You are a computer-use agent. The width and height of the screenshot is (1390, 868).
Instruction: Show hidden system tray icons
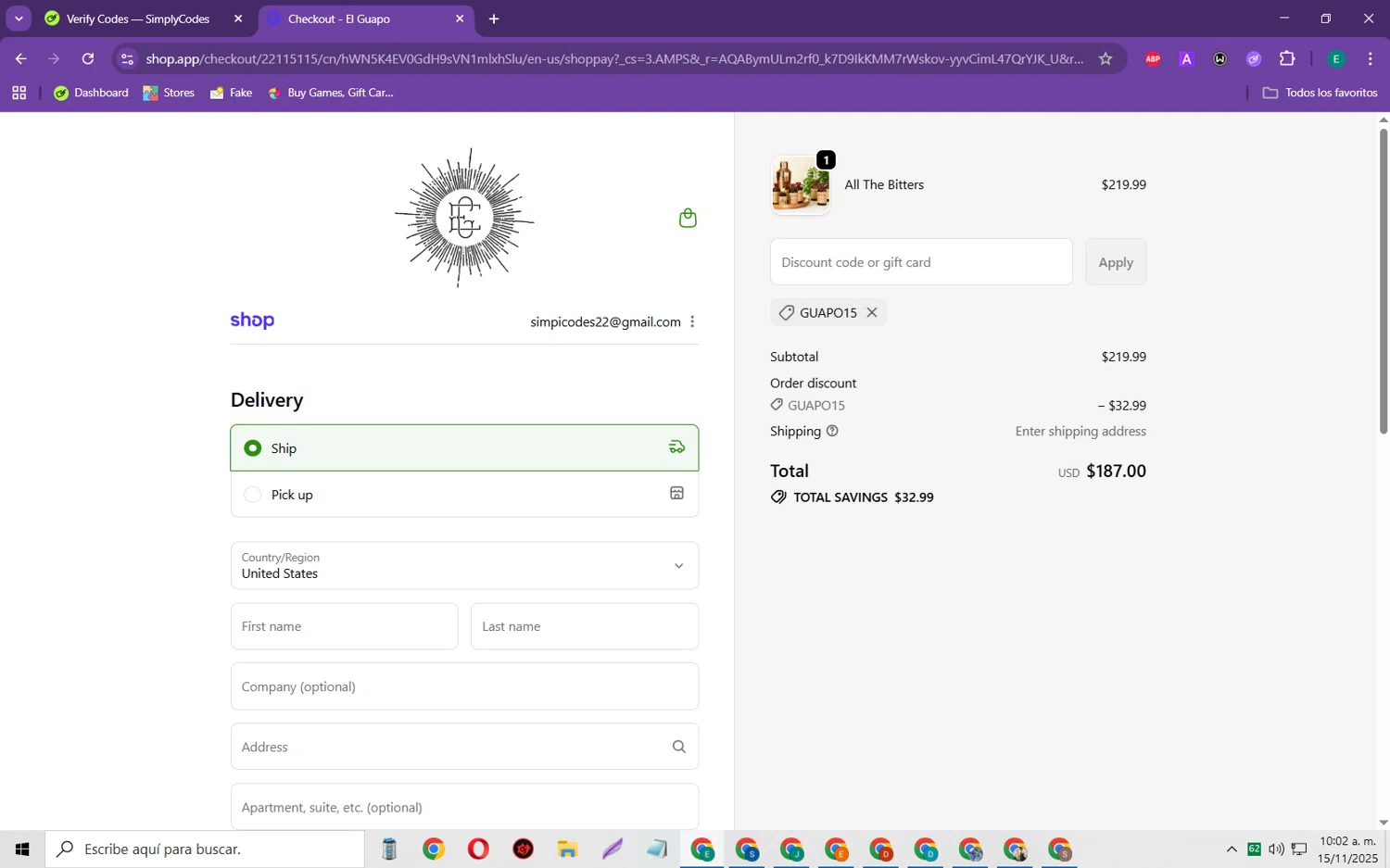tap(1232, 849)
